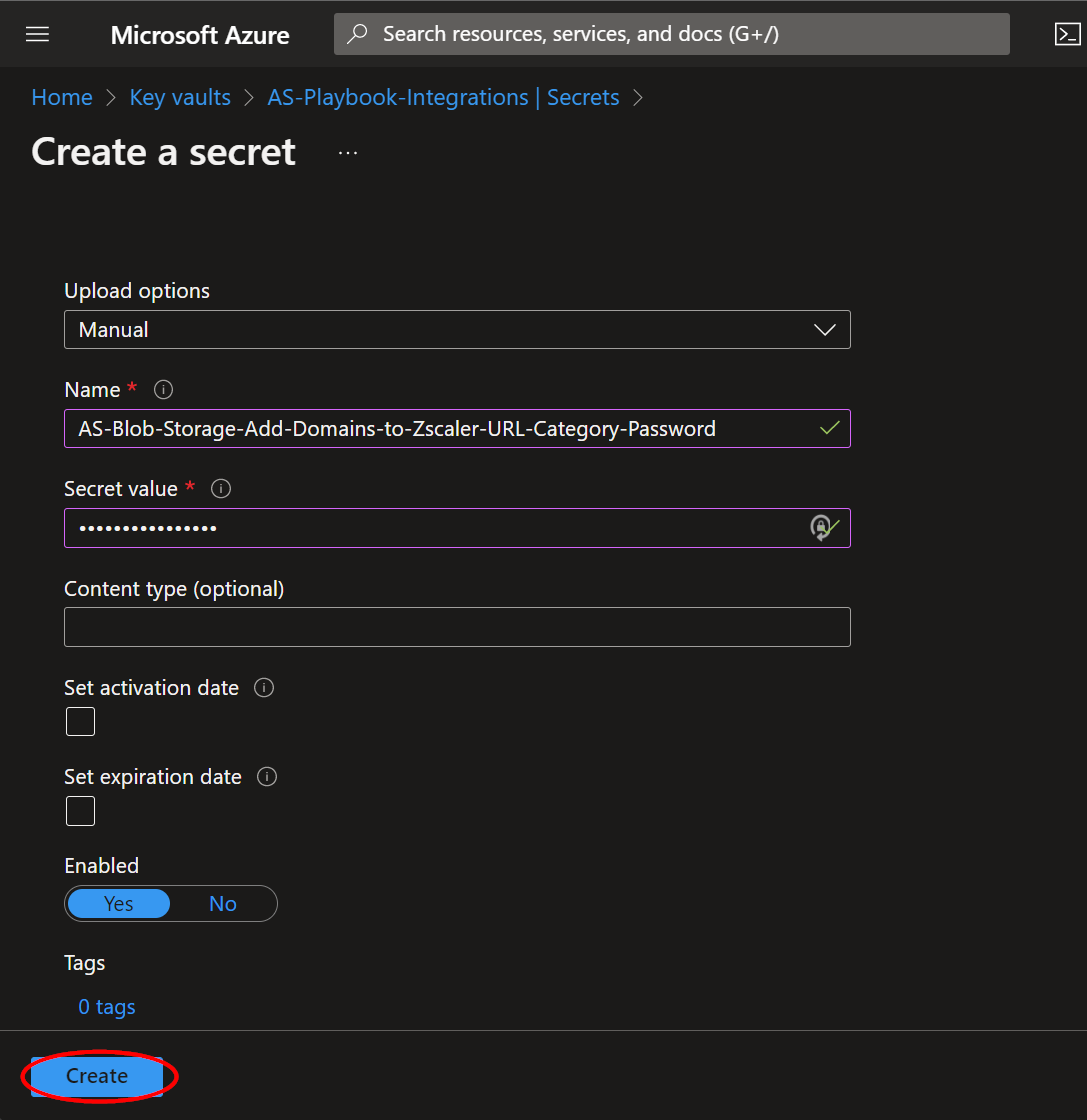
Task: Click the Create button
Action: (97, 1076)
